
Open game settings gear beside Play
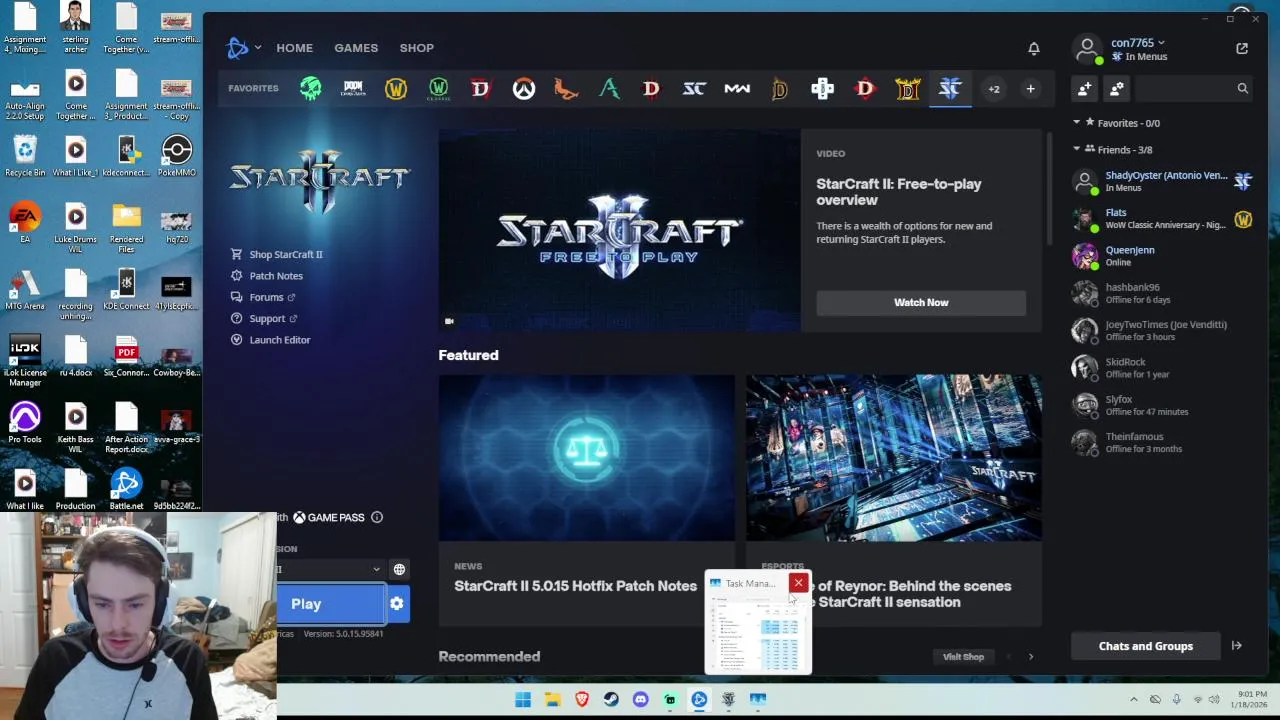pos(397,604)
